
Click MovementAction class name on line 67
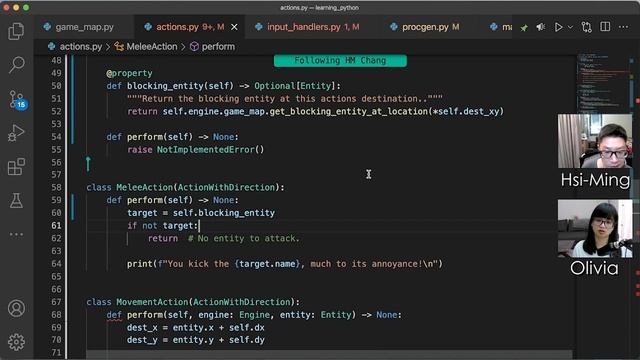152,302
